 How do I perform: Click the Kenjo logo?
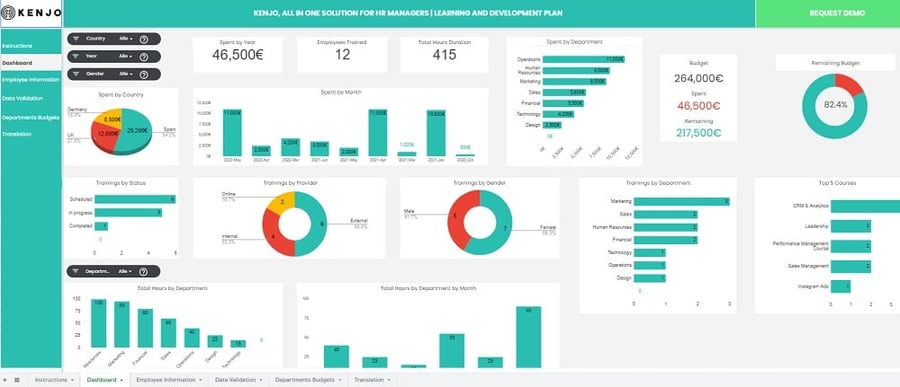pos(31,13)
